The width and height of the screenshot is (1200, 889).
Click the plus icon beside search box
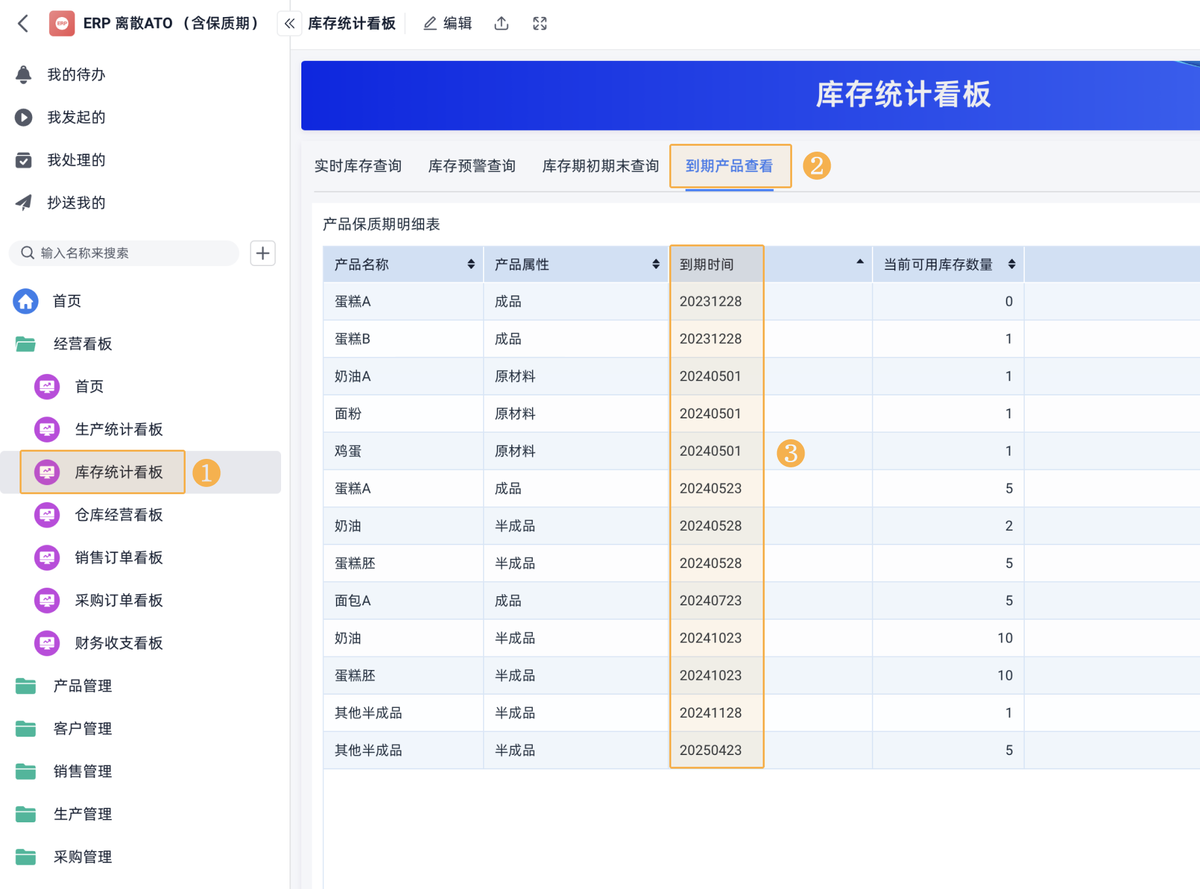click(263, 253)
